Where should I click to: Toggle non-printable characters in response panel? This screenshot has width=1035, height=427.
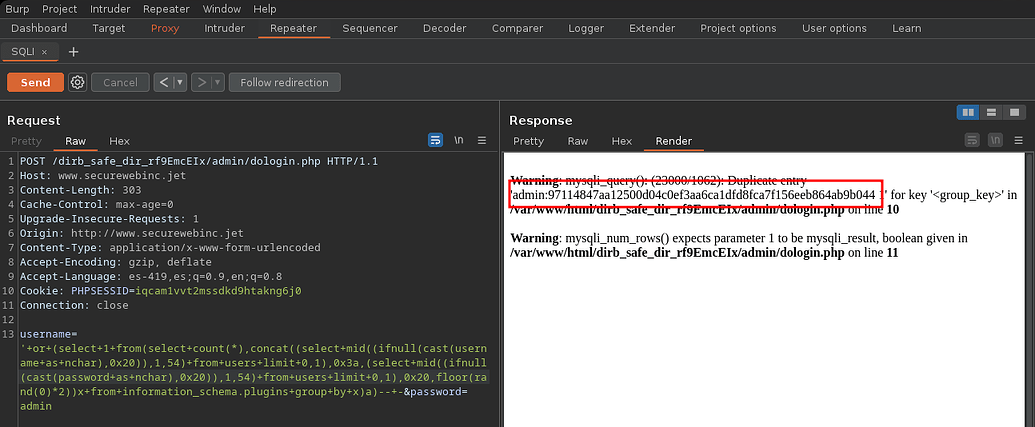(994, 141)
